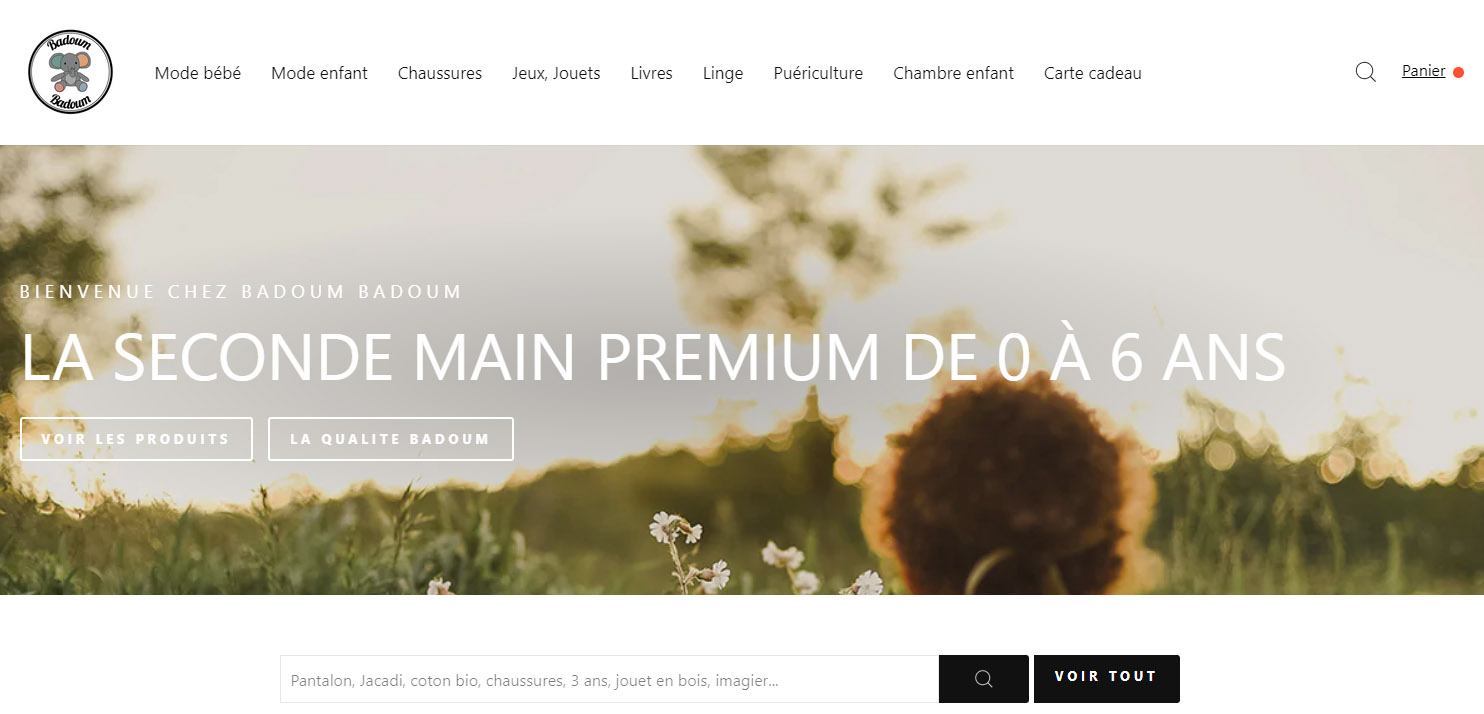Select the Livres menu item

(651, 73)
